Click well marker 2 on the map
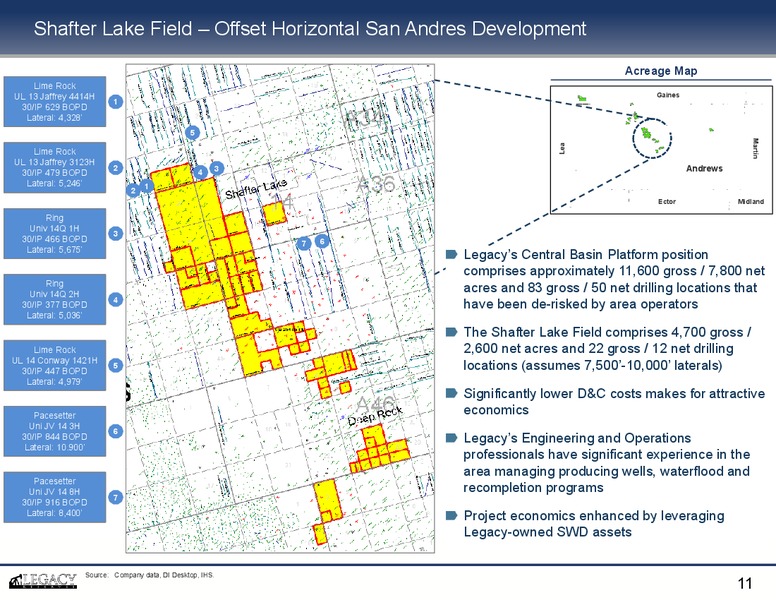776x600 pixels. coord(133,191)
